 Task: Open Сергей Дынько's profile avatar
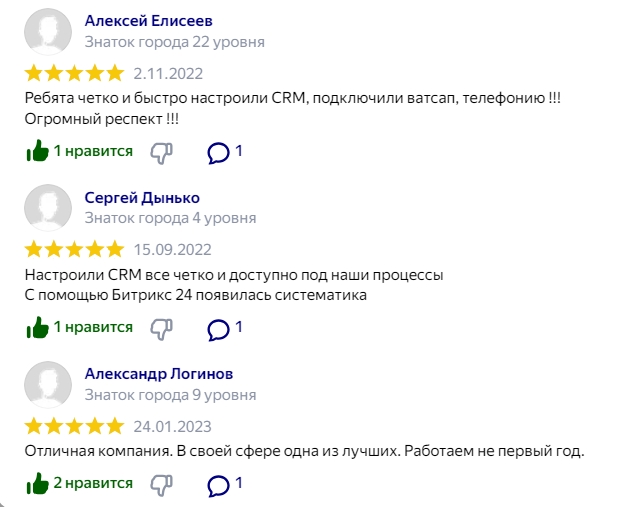click(x=48, y=208)
